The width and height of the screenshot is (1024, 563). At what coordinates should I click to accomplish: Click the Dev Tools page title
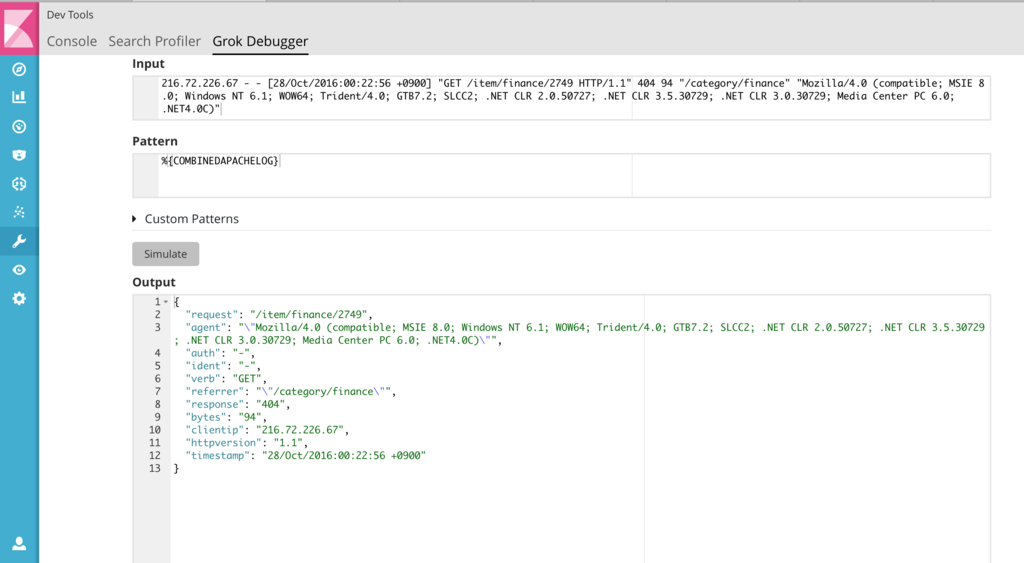coord(70,14)
